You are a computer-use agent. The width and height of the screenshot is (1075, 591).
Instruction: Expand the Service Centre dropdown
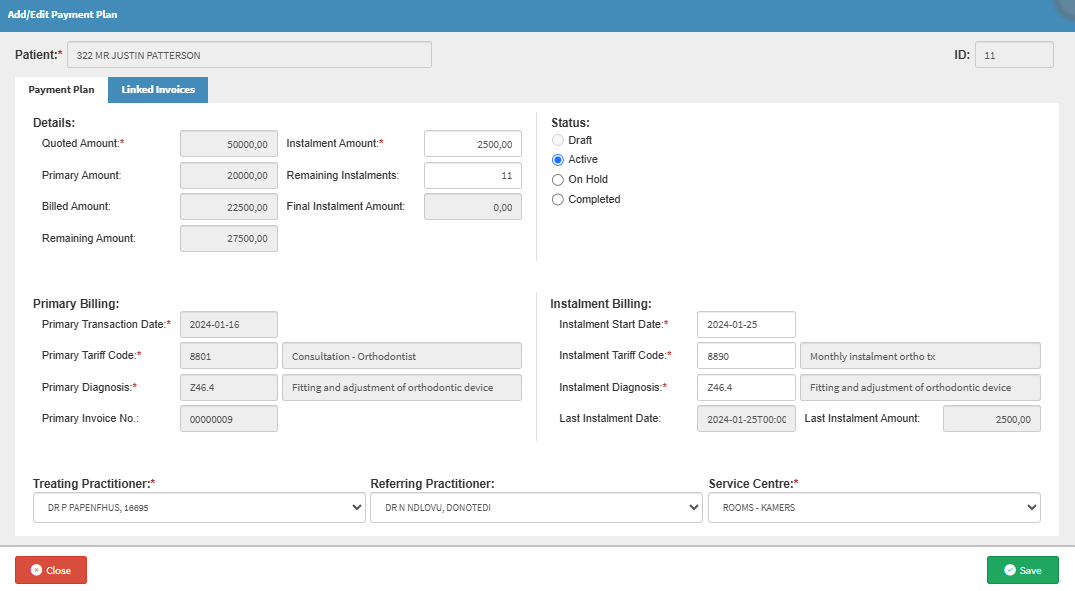click(x=874, y=508)
